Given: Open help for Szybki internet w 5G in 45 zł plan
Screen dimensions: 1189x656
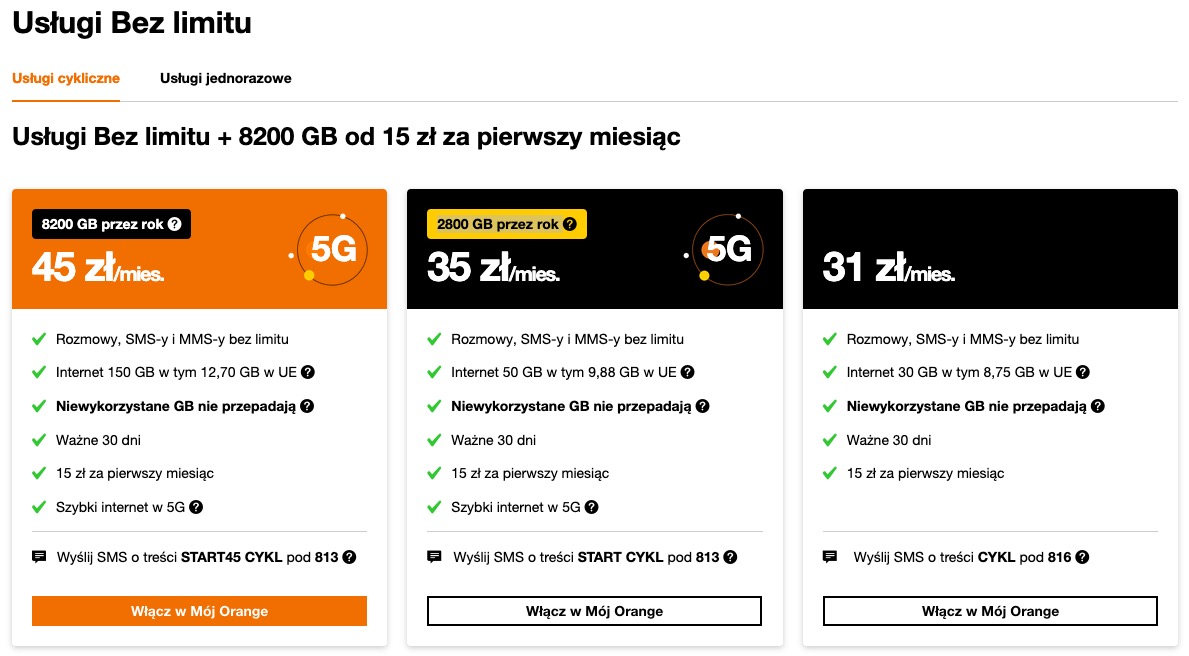Looking at the screenshot, I should (196, 507).
